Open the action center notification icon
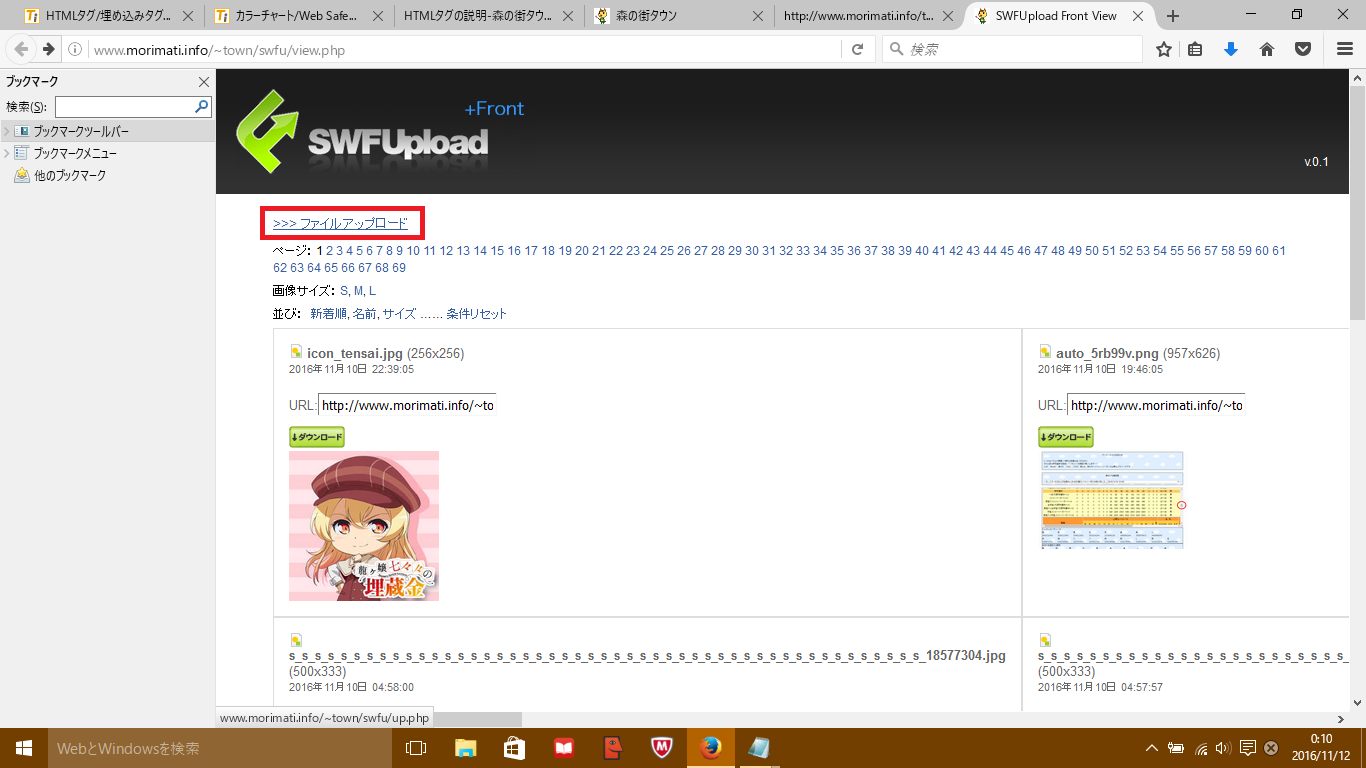Image resolution: width=1366 pixels, height=768 pixels. [x=1247, y=748]
